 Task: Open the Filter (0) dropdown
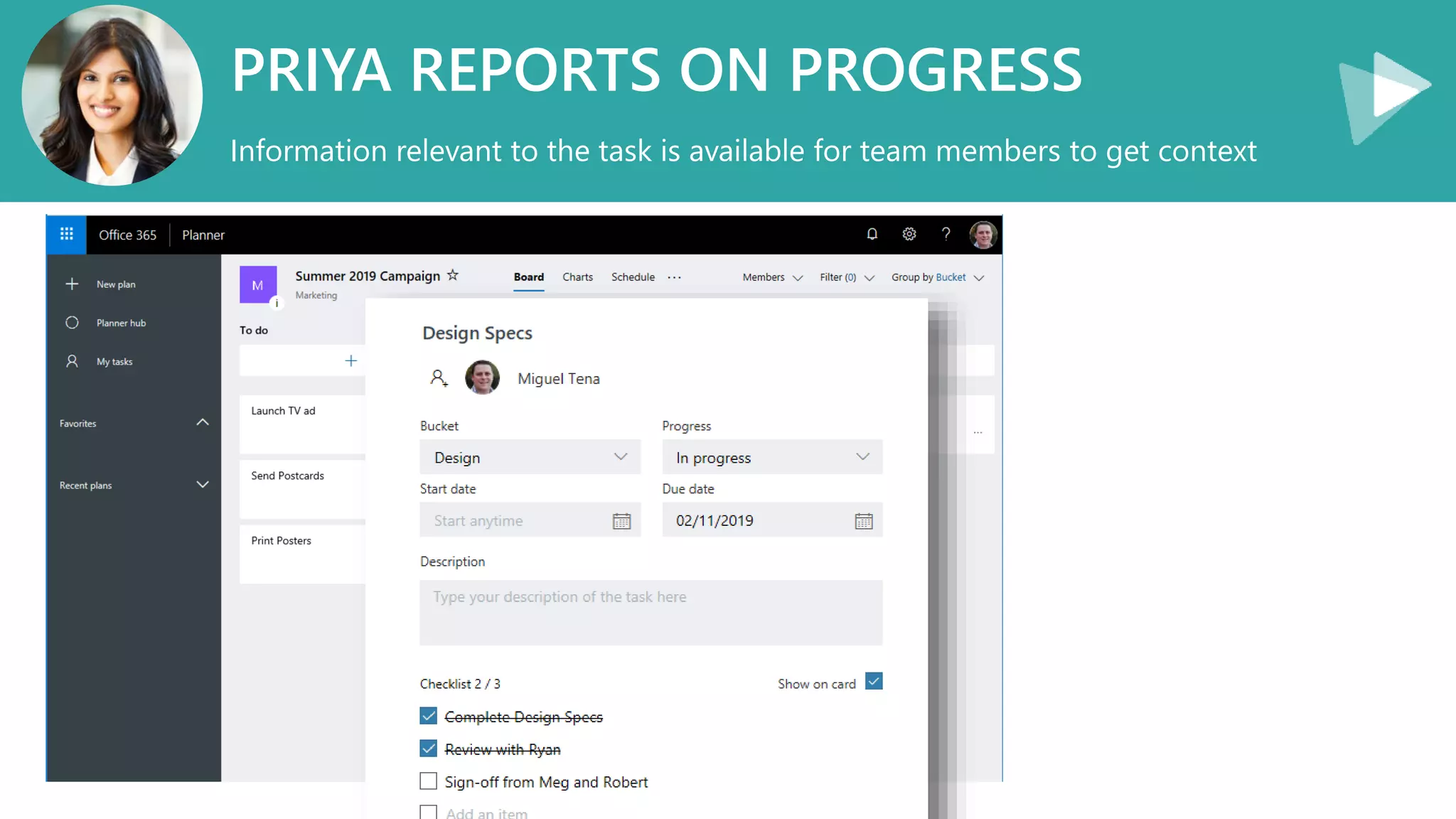[847, 277]
